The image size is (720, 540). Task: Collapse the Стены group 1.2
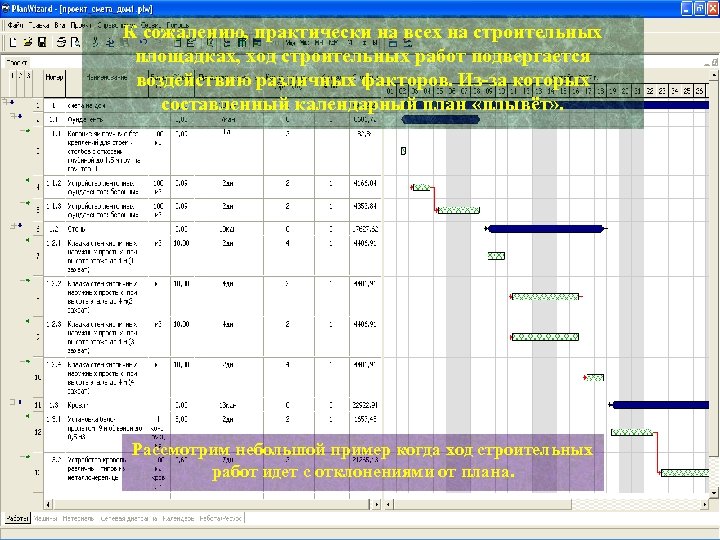click(x=13, y=225)
